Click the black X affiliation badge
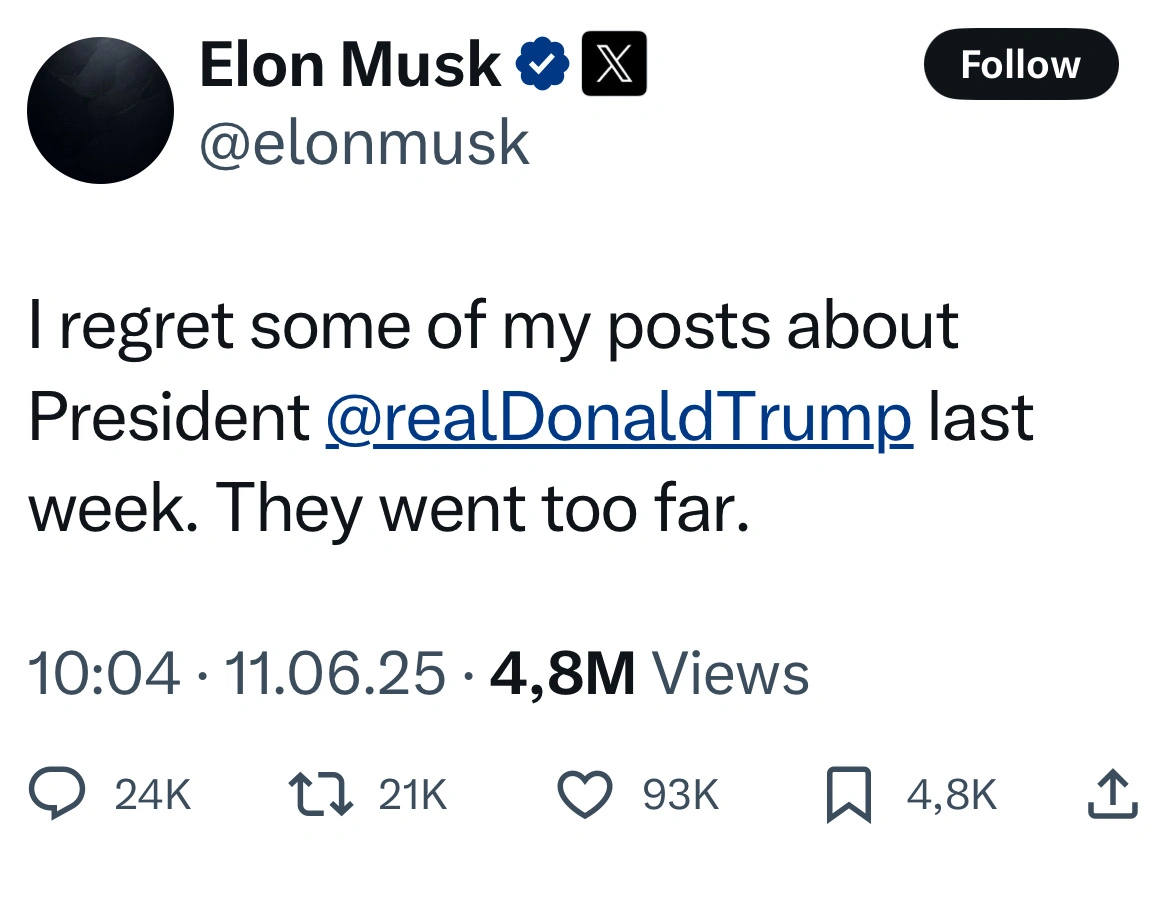The width and height of the screenshot is (1170, 902). point(614,64)
